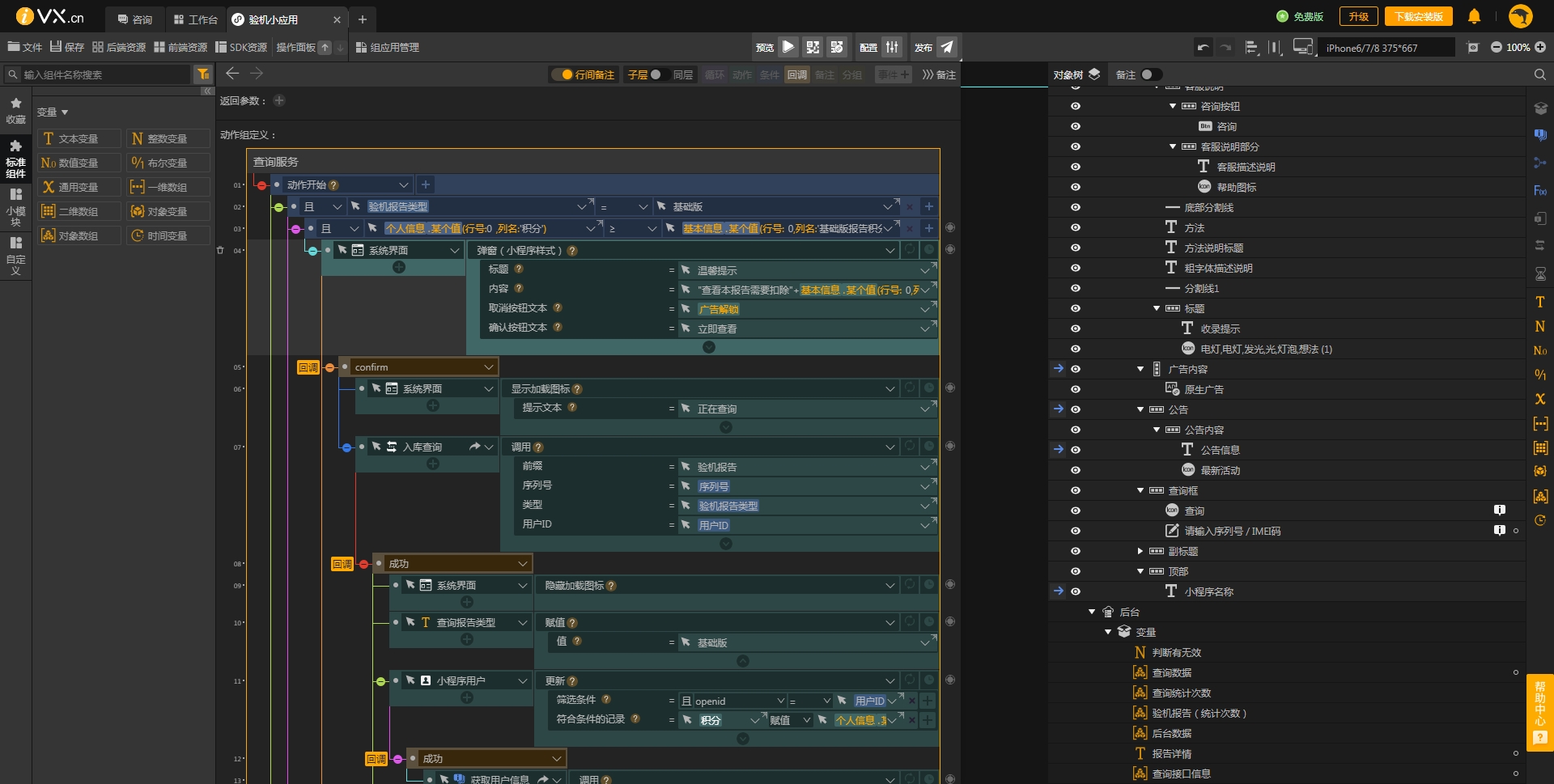
Task: Click the alignment tool icon
Action: tap(1251, 48)
